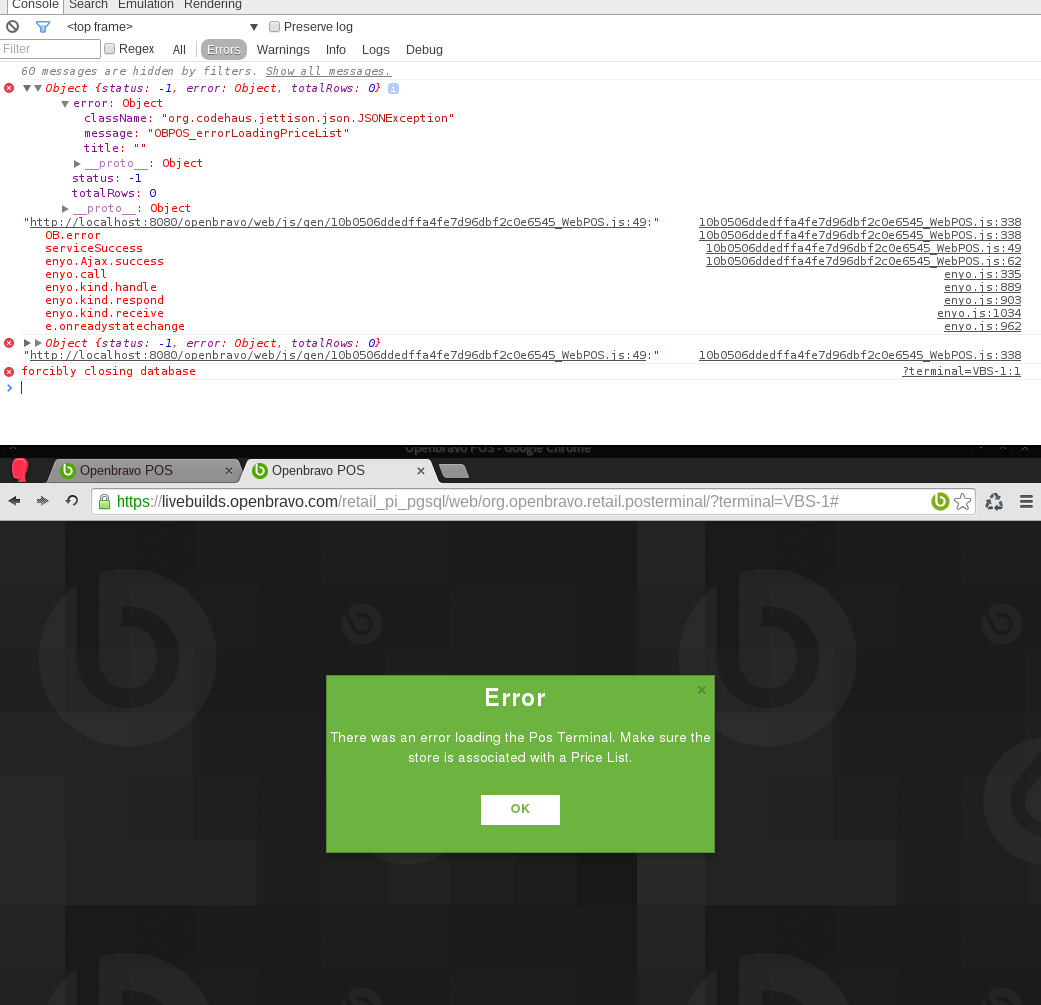Close the second Openbravo POS tab
This screenshot has height=1005, width=1041.
[421, 471]
